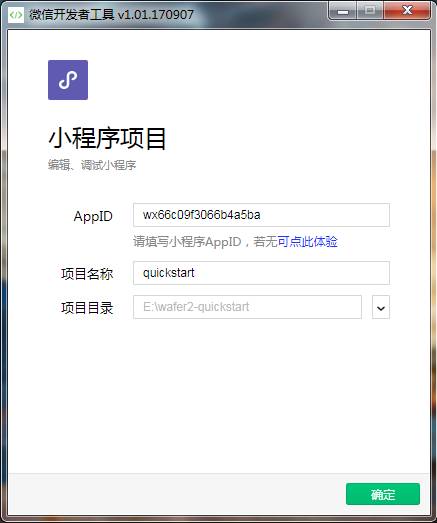Maximize the developer tools window
This screenshot has width=437, height=523.
click(370, 11)
